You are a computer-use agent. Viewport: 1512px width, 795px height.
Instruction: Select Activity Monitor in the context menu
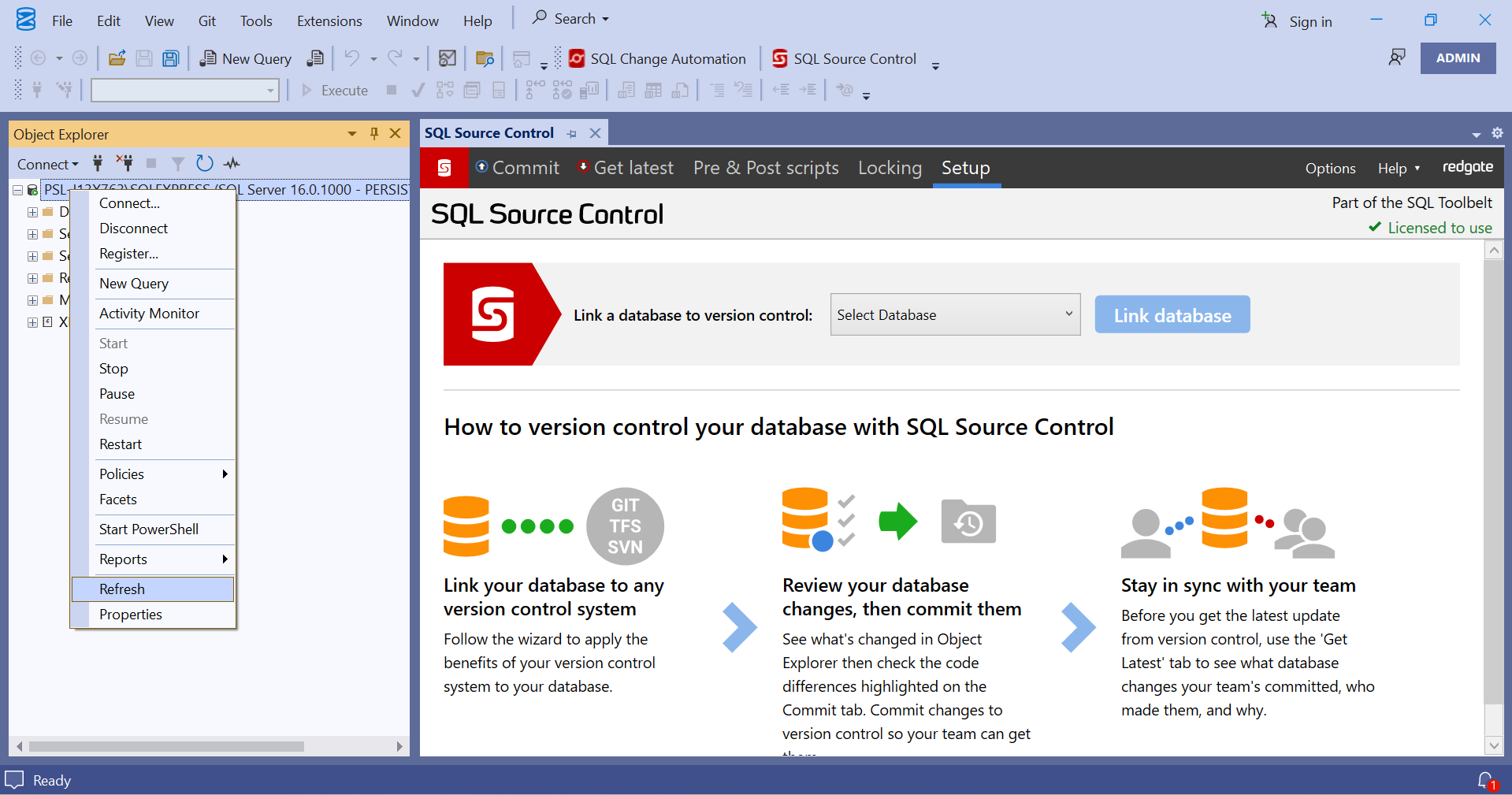coord(153,313)
